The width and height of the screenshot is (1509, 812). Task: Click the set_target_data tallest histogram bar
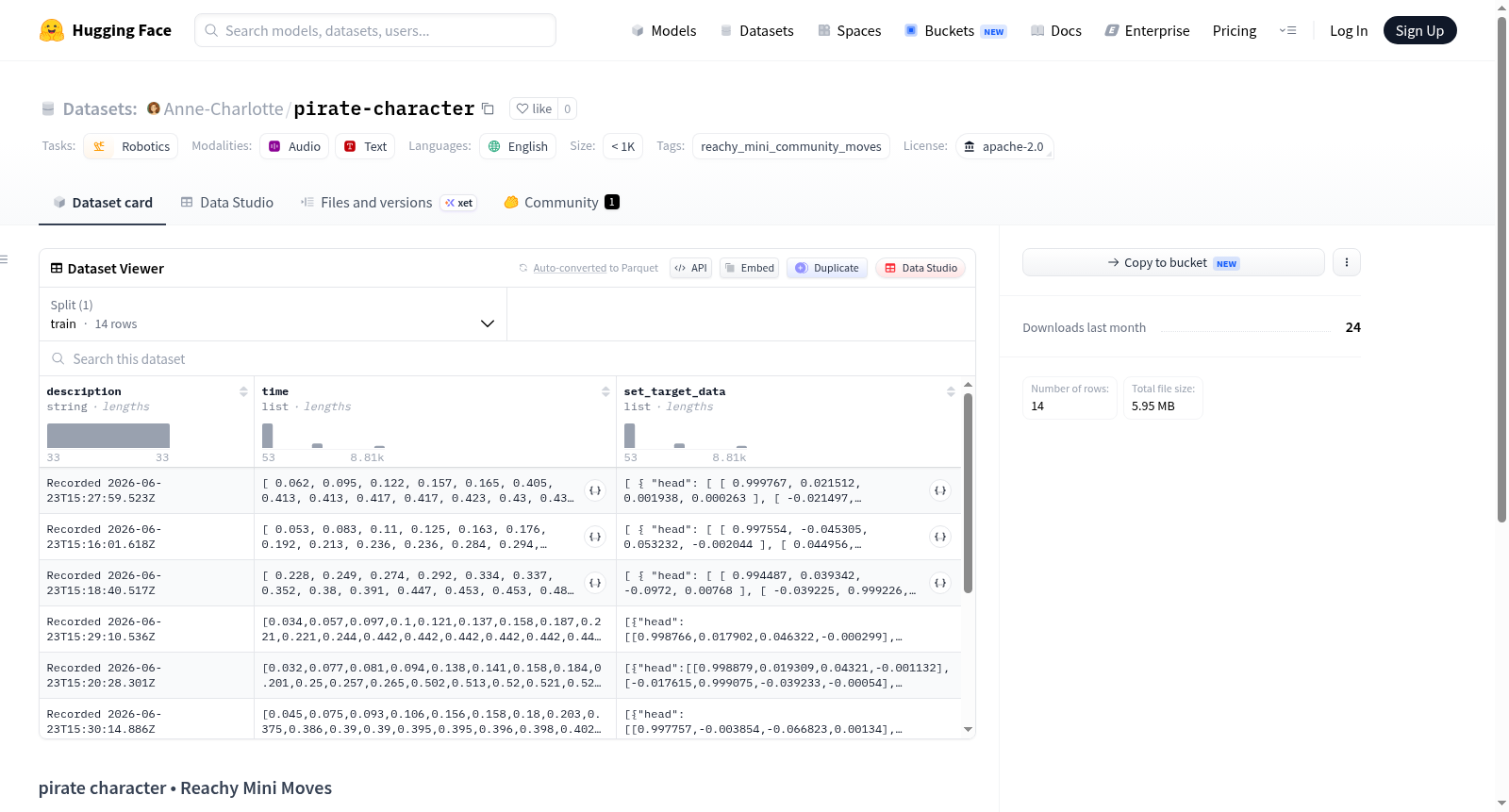(x=630, y=436)
